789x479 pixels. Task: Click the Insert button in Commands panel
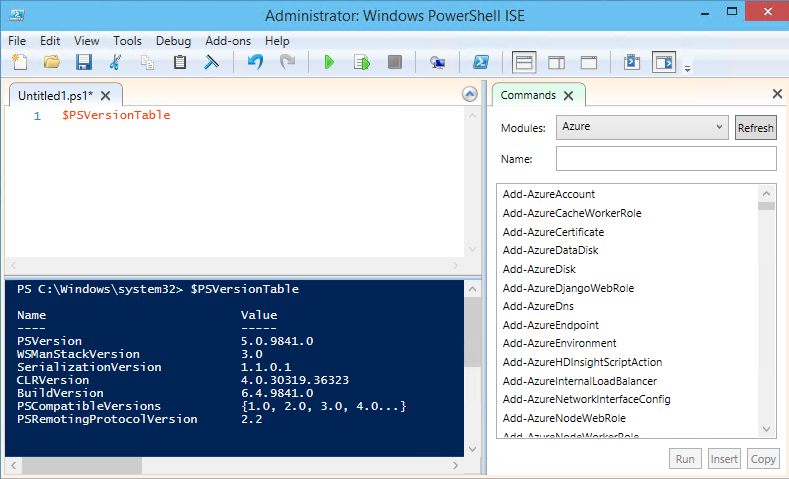coord(724,459)
